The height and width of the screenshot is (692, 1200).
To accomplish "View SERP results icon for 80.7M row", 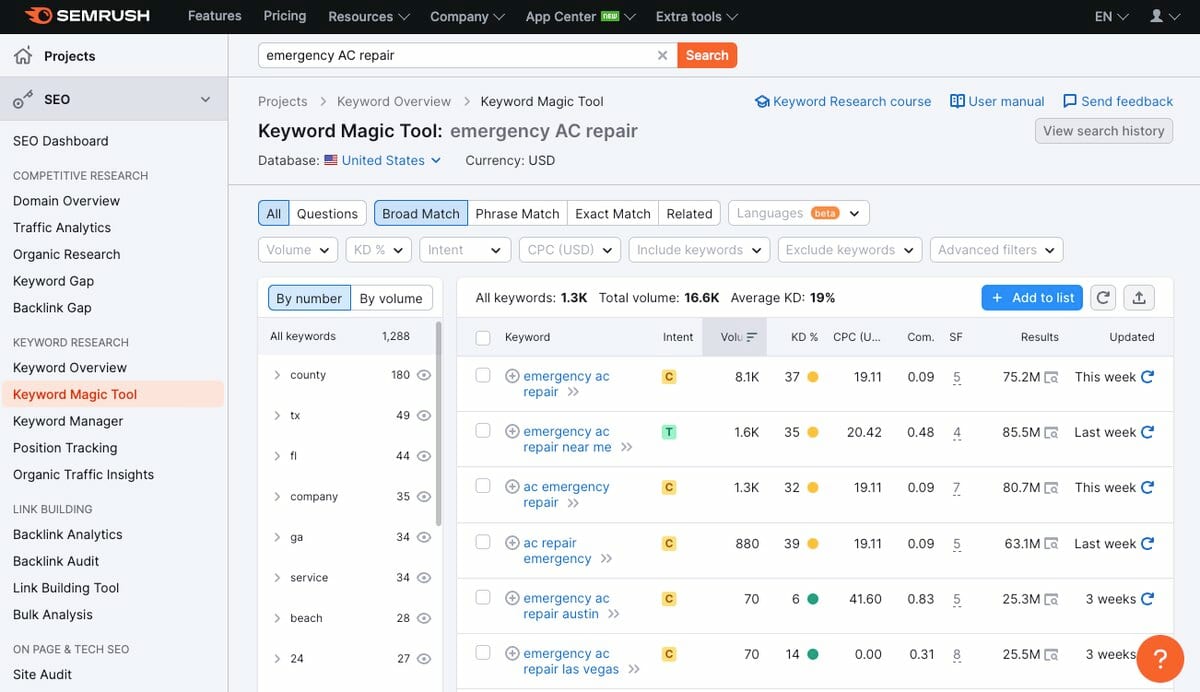I will coord(1051,488).
